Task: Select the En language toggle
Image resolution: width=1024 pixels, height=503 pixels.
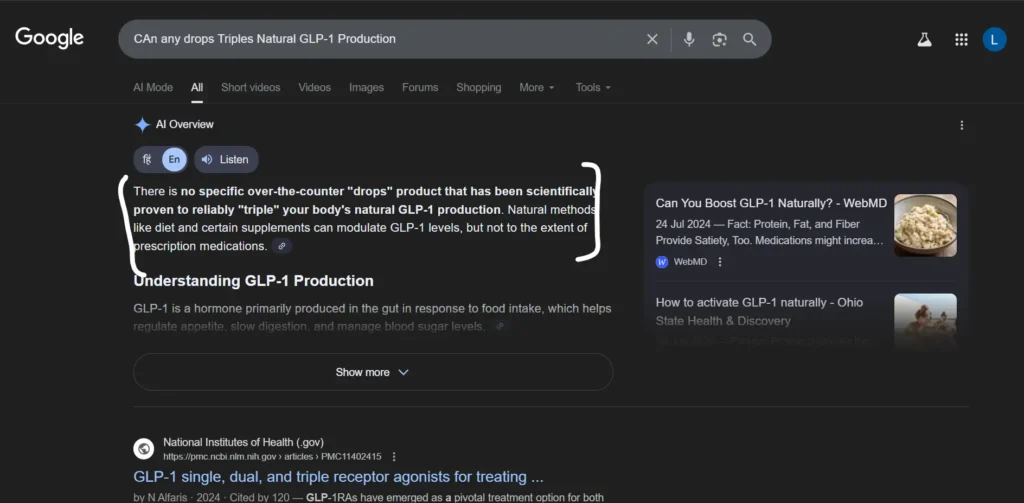Action: coord(174,159)
